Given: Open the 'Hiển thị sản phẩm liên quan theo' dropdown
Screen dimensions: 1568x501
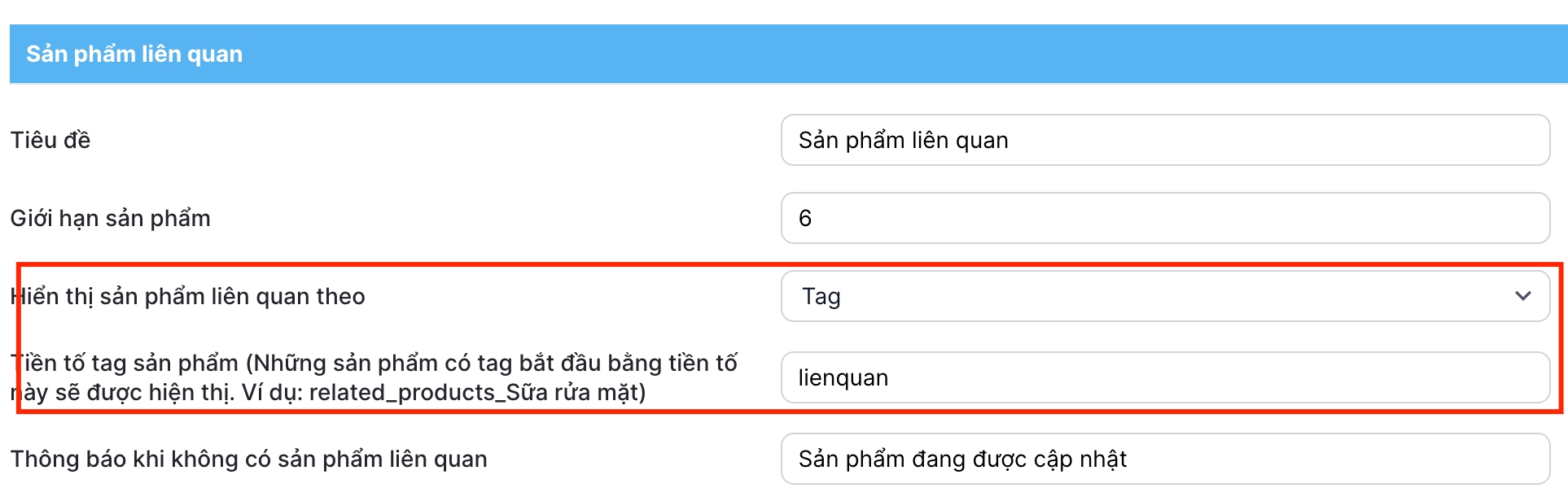Looking at the screenshot, I should pyautogui.click(x=1164, y=296).
